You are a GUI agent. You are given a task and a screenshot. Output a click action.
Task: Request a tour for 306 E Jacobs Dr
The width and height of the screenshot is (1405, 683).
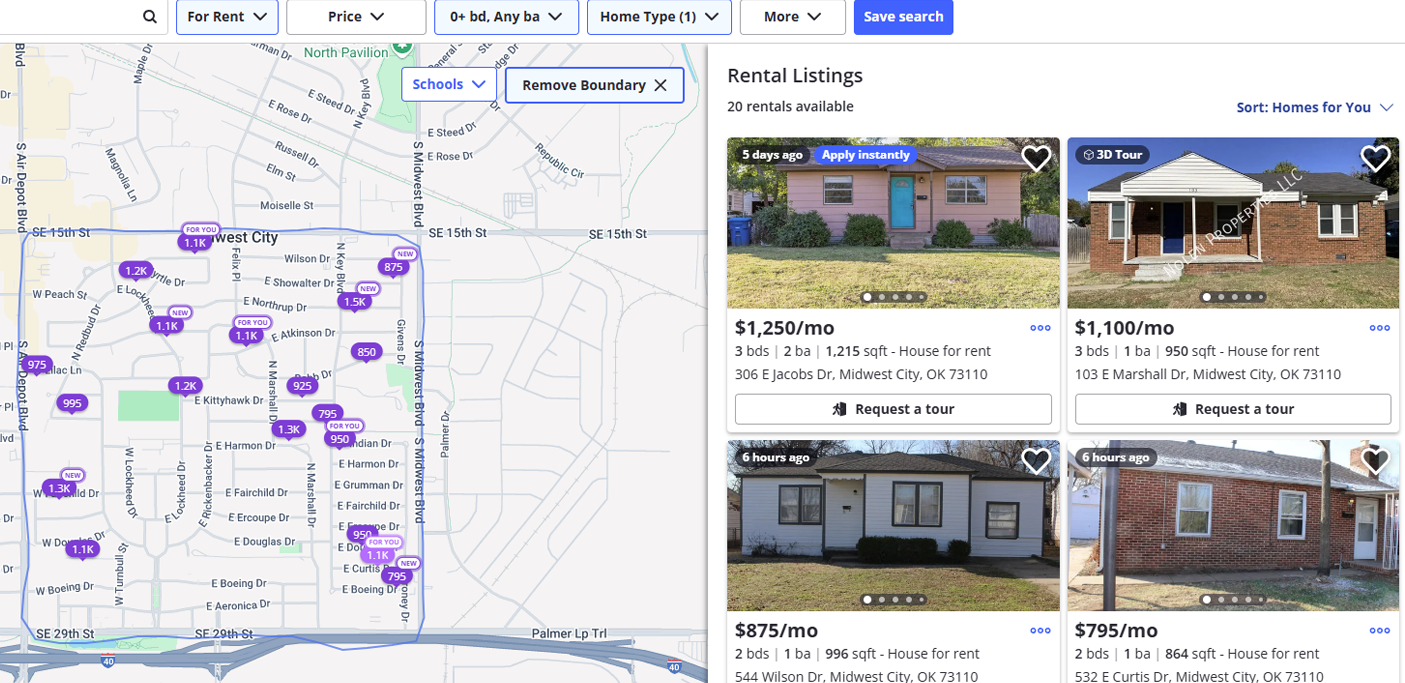click(x=893, y=409)
